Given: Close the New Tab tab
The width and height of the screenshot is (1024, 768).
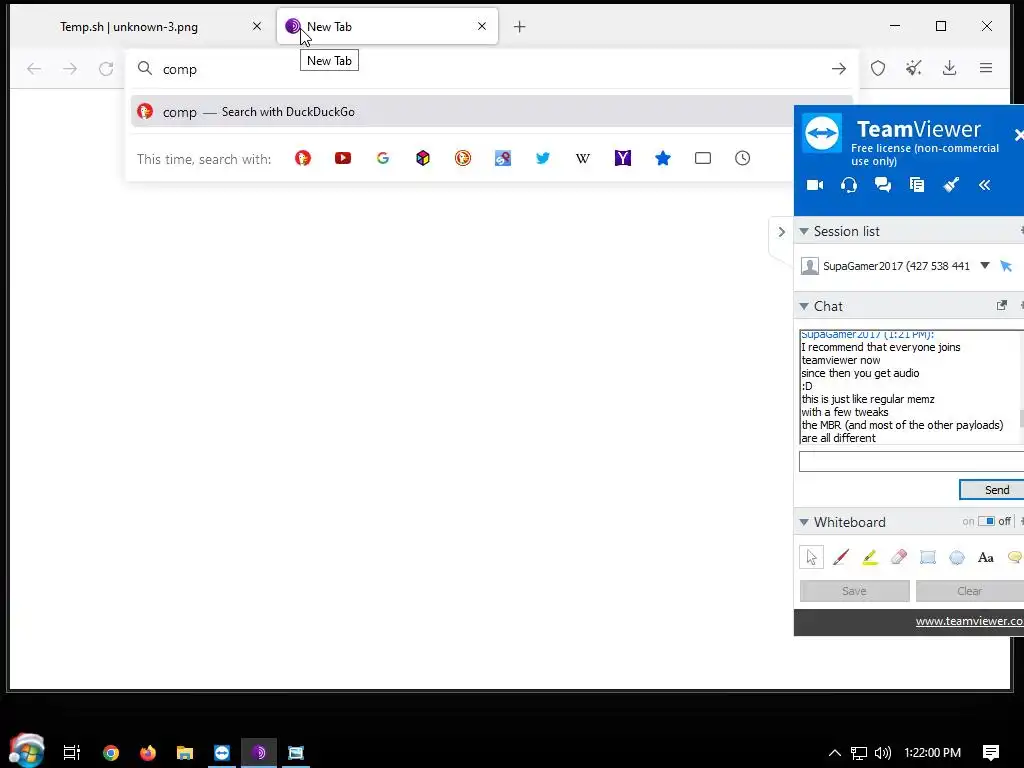Looking at the screenshot, I should (x=482, y=26).
